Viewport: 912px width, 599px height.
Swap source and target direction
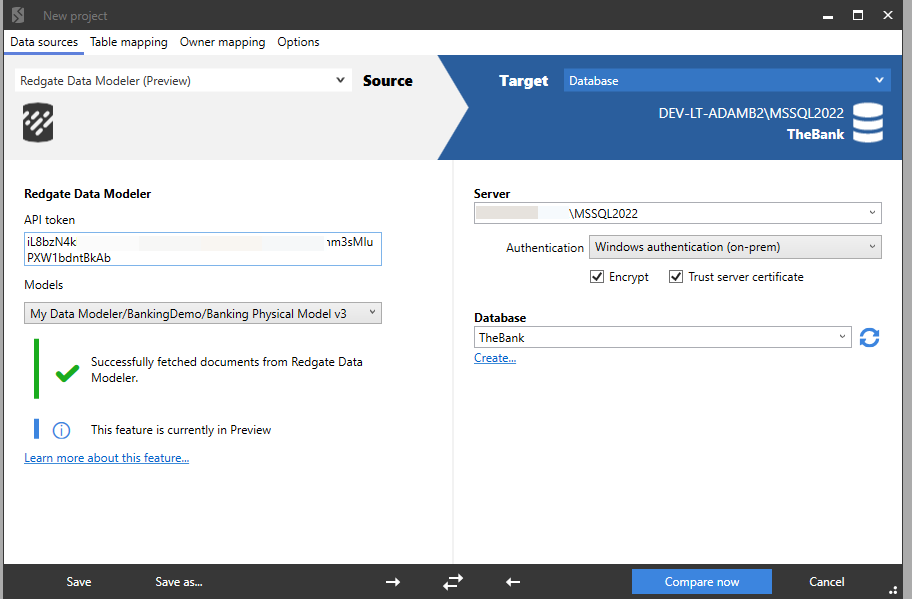coord(452,581)
